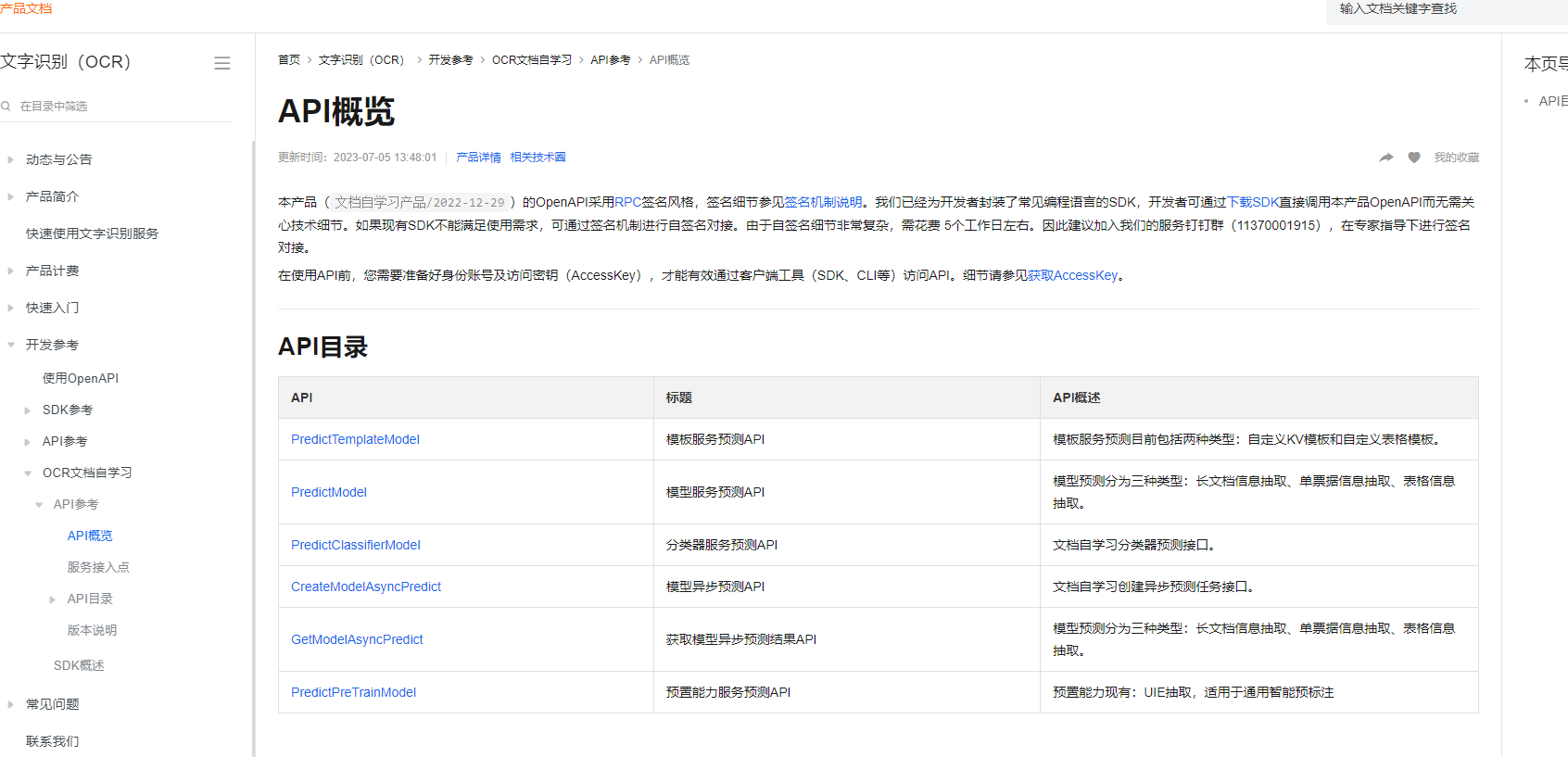Select API概览 in the sidebar
The height and width of the screenshot is (757, 1568).
pos(90,536)
